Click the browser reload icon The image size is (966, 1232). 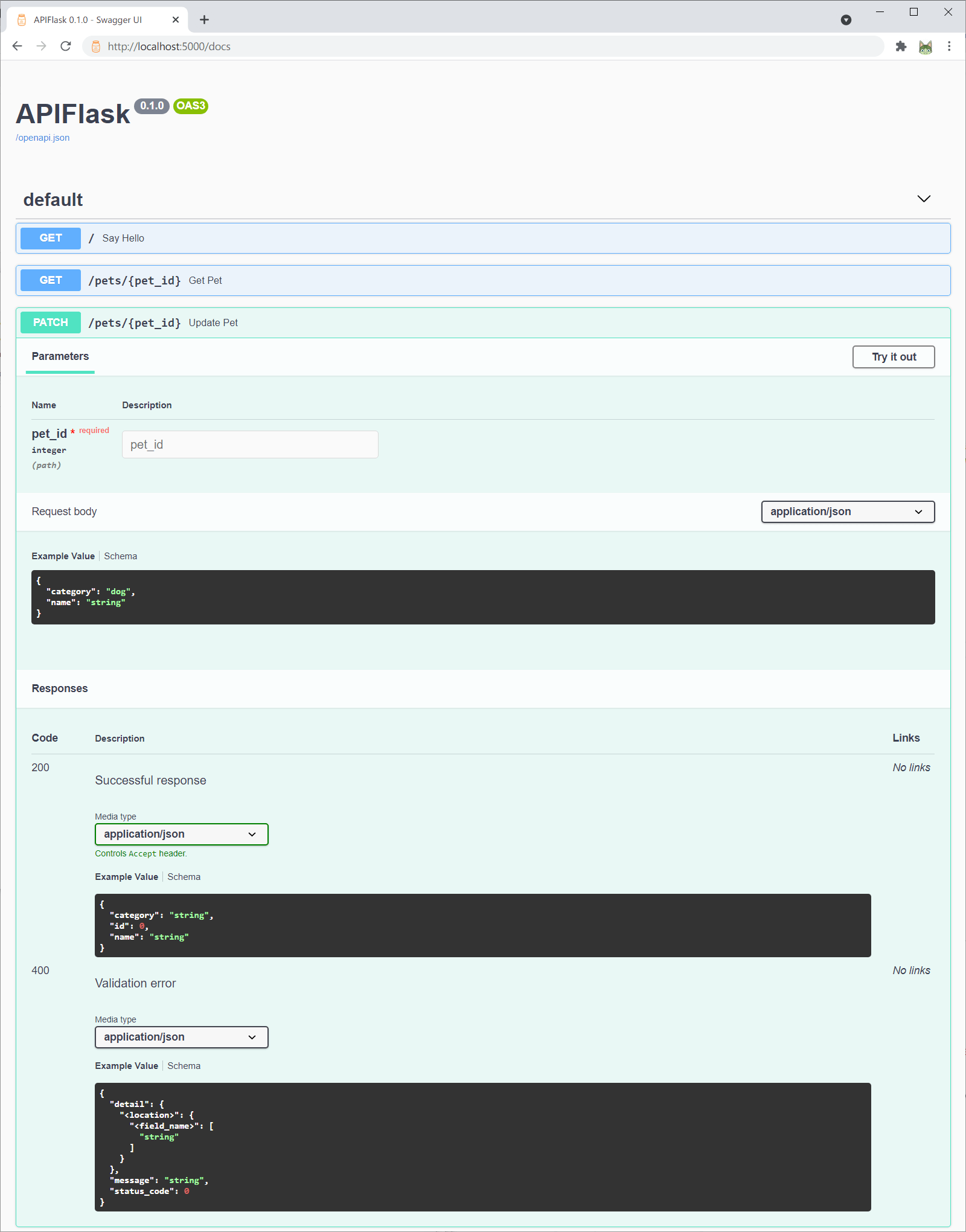64,46
